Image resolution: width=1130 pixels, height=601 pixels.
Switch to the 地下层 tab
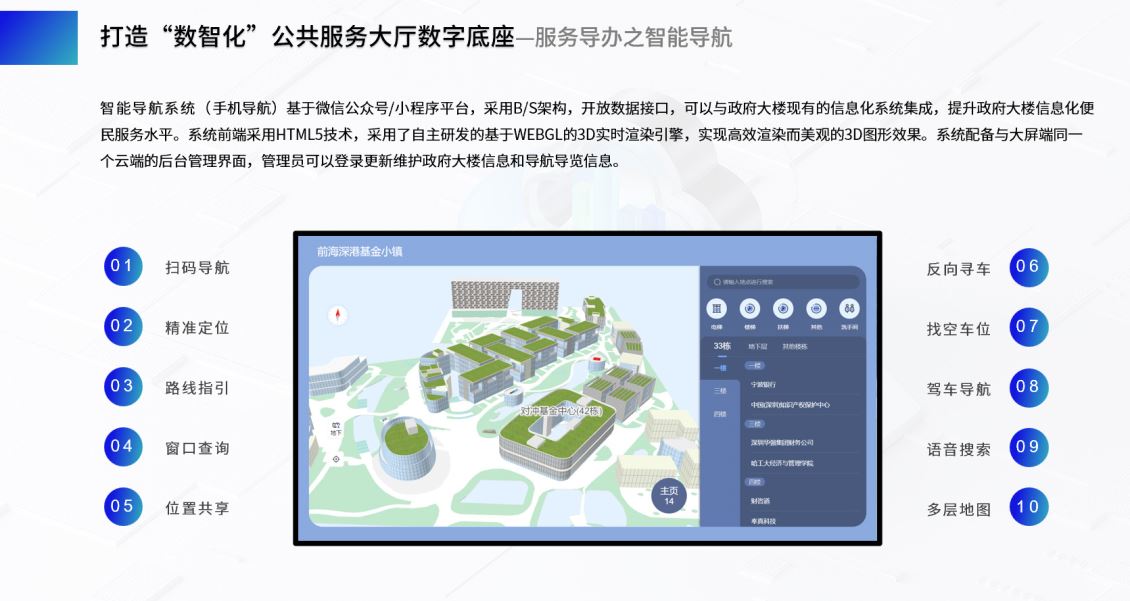tap(757, 347)
